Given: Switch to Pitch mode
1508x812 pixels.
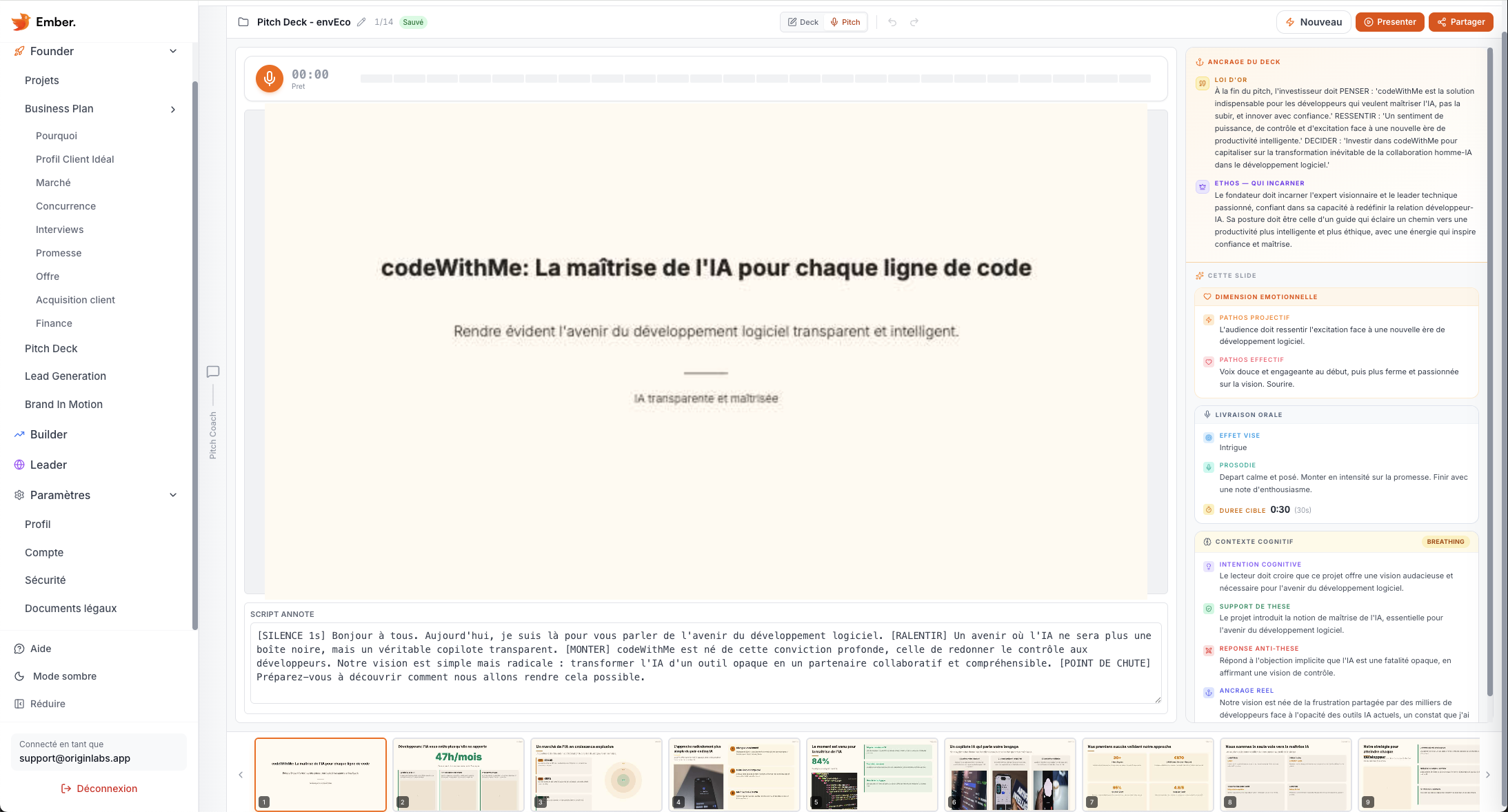Looking at the screenshot, I should click(845, 21).
